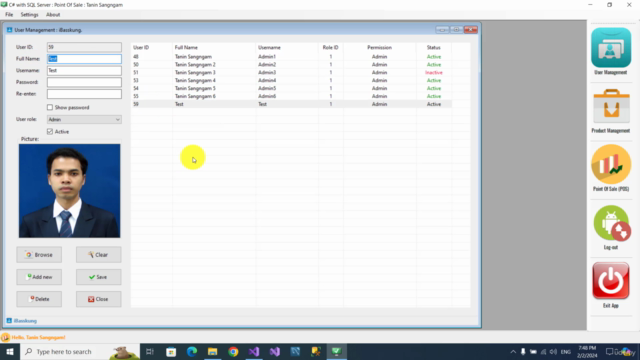
Task: Click the Log-out icon
Action: point(611,223)
